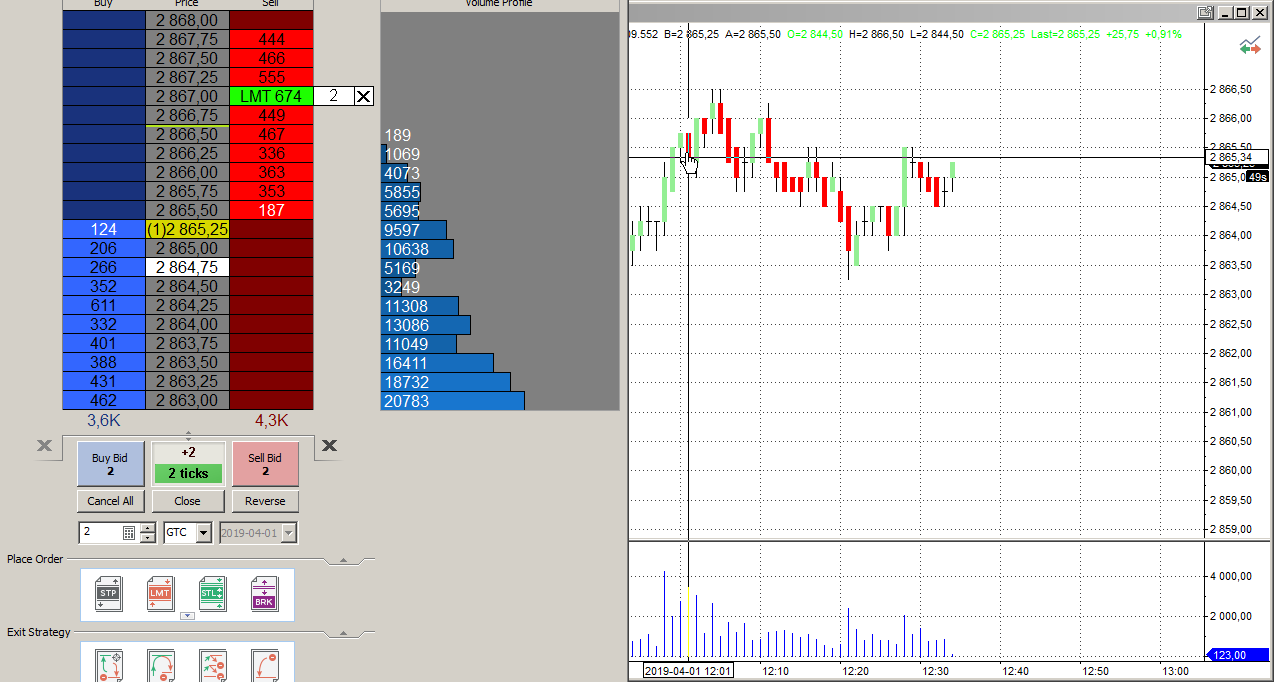The image size is (1274, 682).
Task: Select the STL stop-limit order icon
Action: [212, 592]
